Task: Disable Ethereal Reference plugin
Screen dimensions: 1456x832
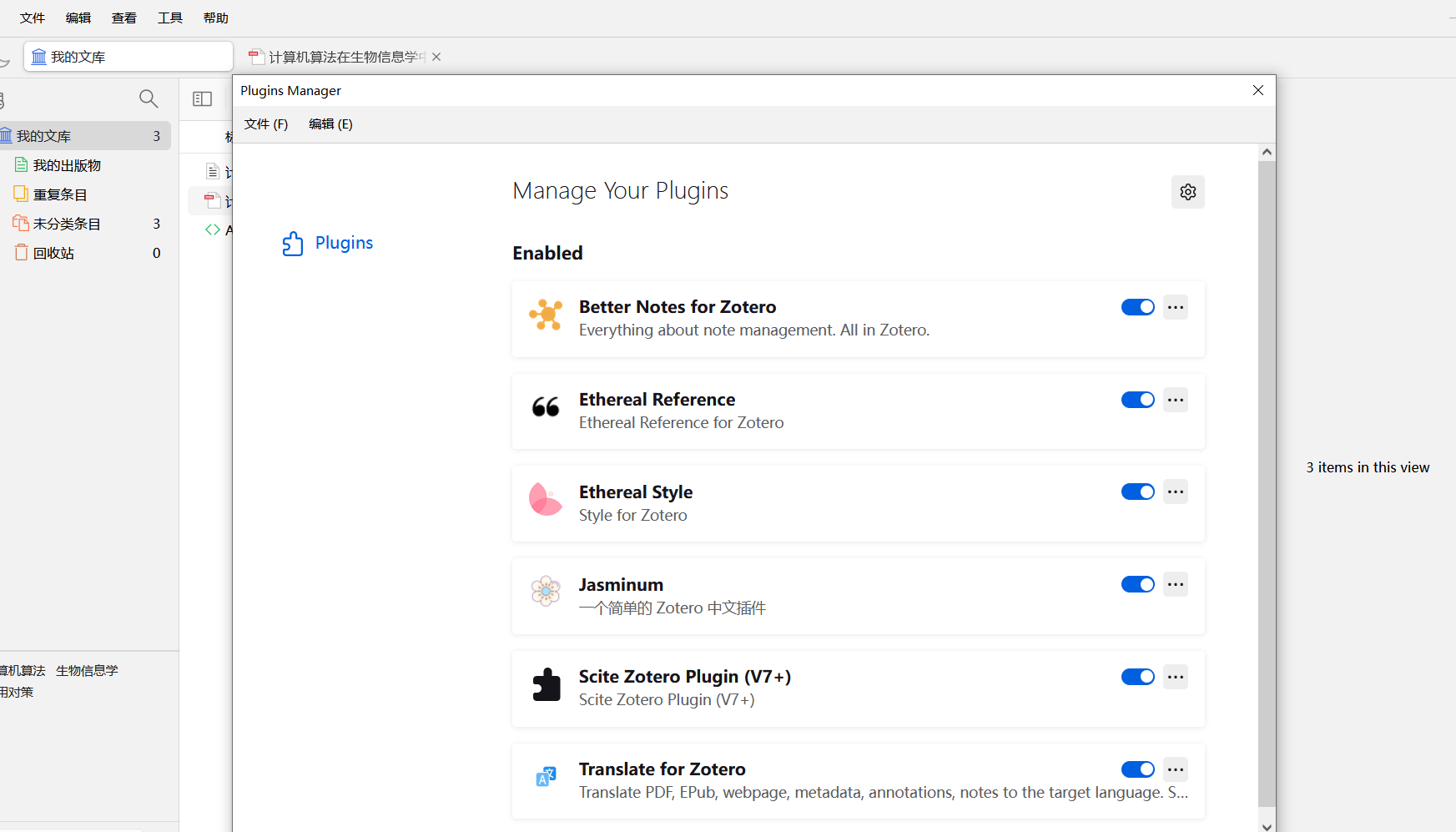Action: [x=1138, y=400]
